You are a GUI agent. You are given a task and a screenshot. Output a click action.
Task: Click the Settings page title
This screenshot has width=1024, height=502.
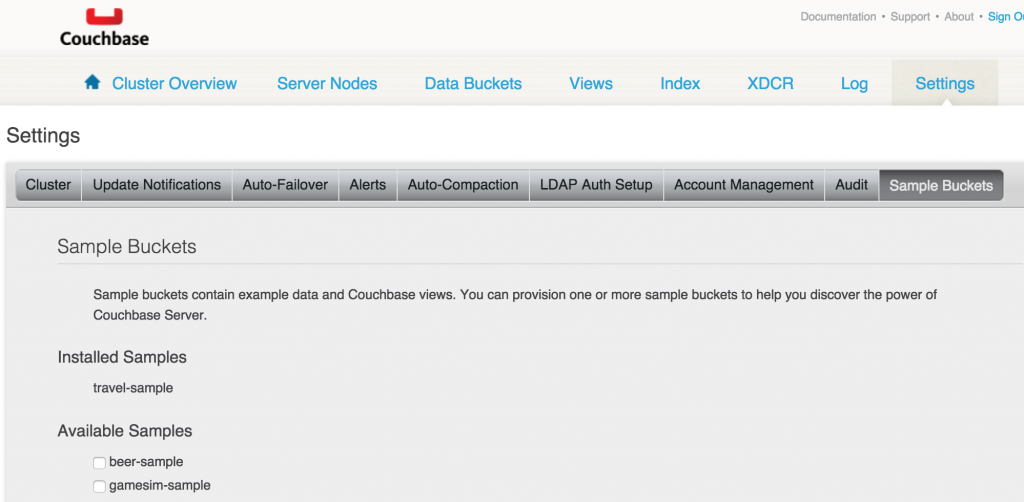coord(43,136)
